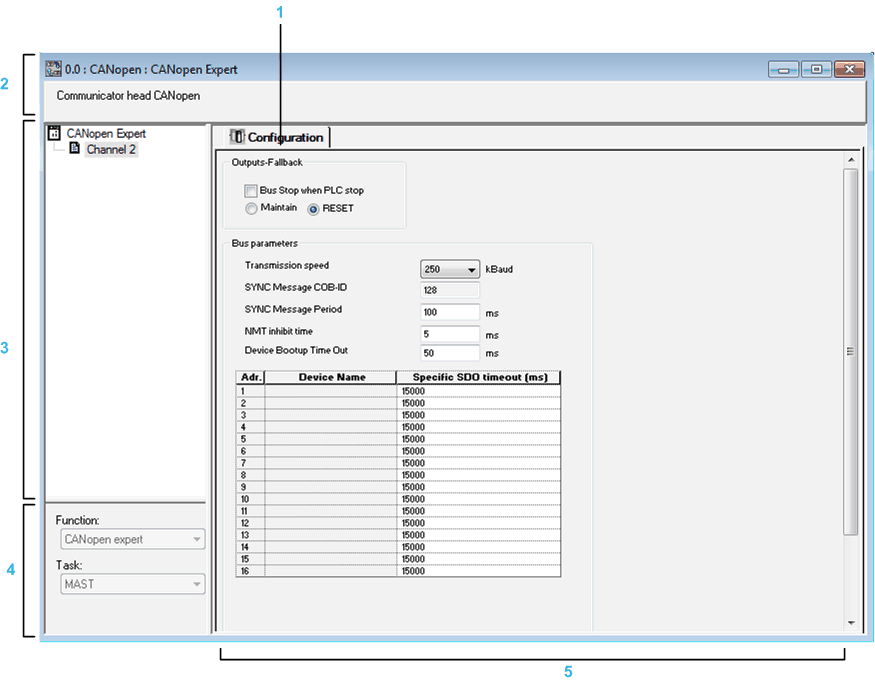Click SDO timeout cell for address 1

[x=479, y=391]
